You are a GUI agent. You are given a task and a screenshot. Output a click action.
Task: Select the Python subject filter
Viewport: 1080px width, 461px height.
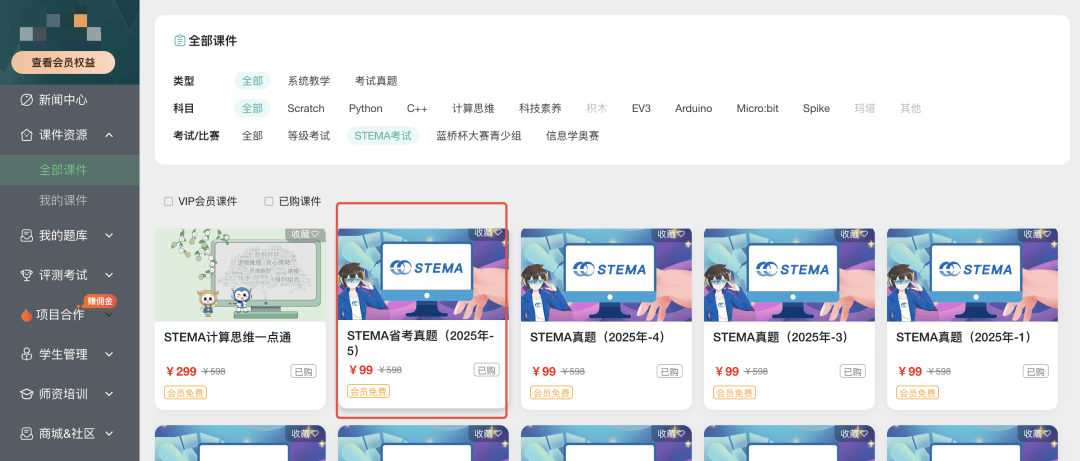[x=365, y=108]
